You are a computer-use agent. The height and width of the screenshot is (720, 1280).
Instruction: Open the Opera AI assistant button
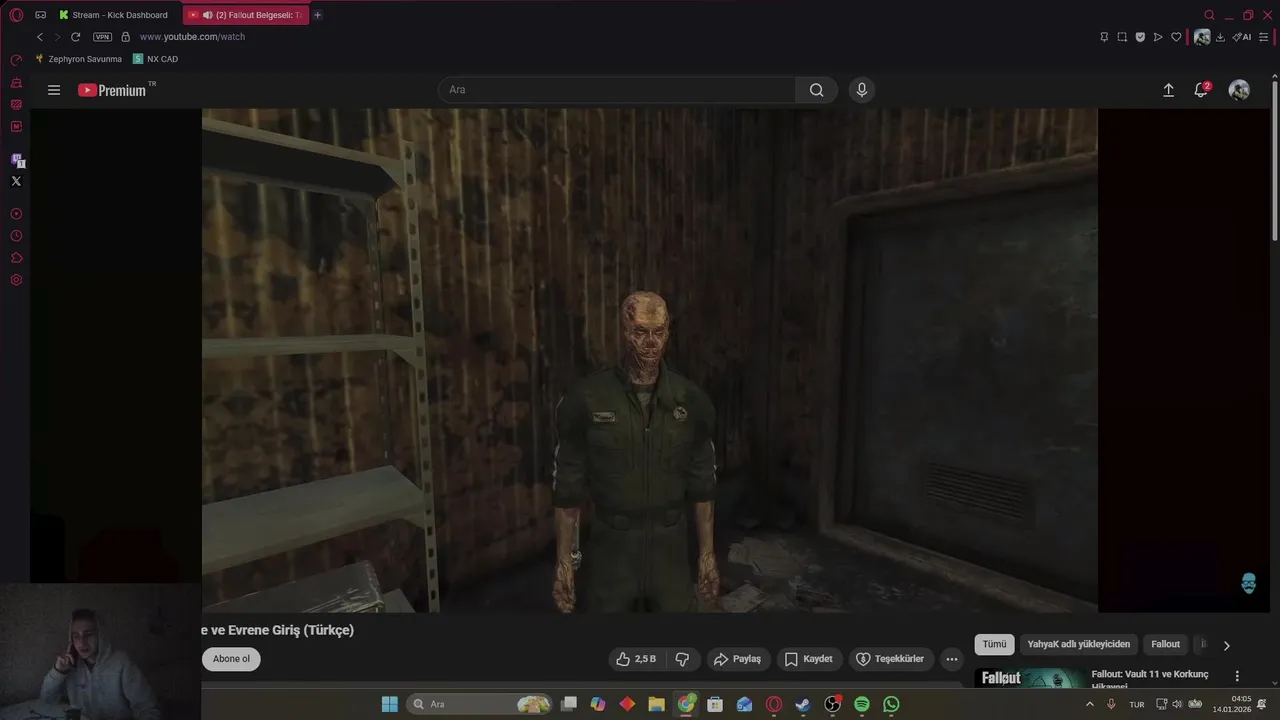tap(1242, 37)
